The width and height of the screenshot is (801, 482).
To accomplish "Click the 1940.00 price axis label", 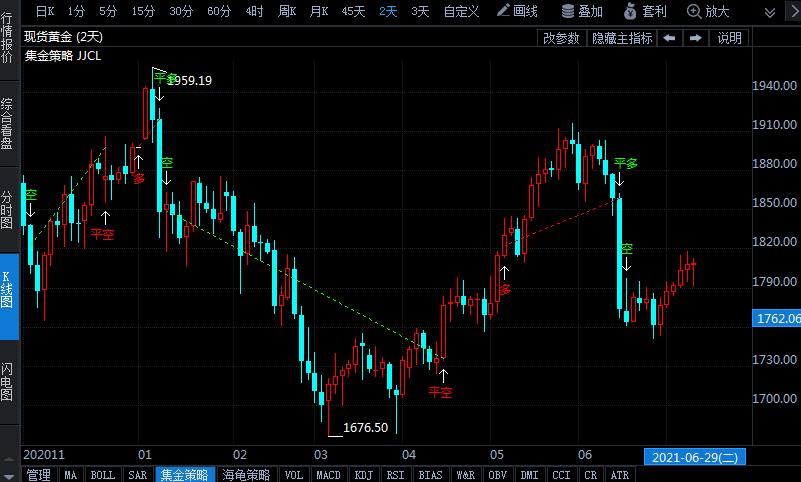I will click(774, 85).
